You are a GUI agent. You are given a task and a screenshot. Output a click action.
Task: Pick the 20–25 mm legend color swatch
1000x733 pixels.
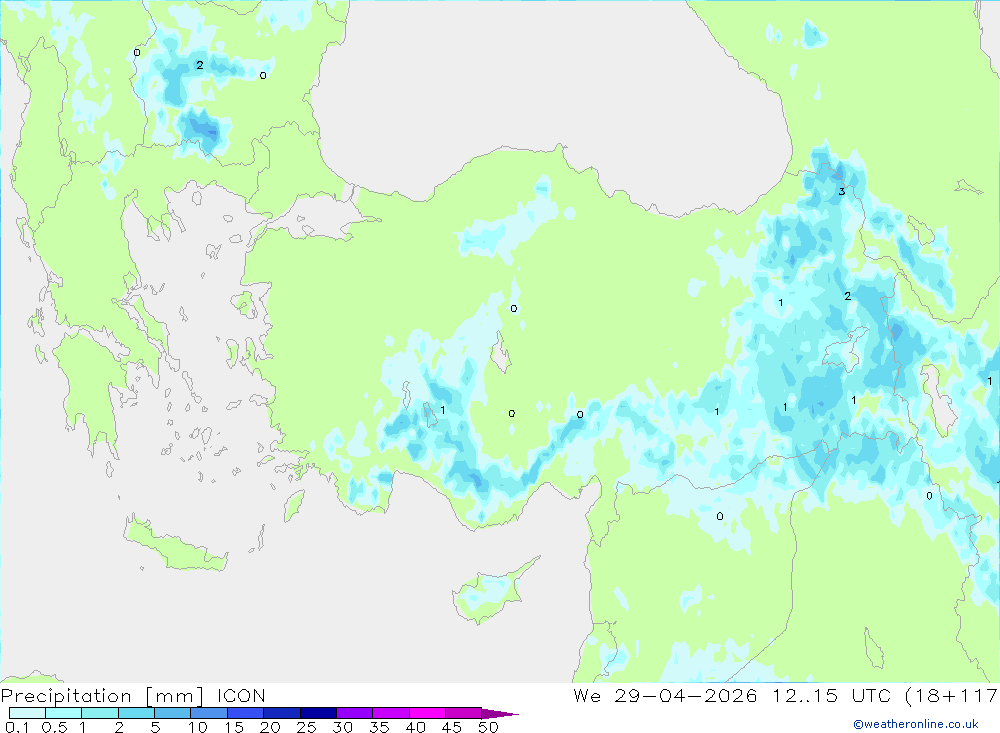[282, 713]
